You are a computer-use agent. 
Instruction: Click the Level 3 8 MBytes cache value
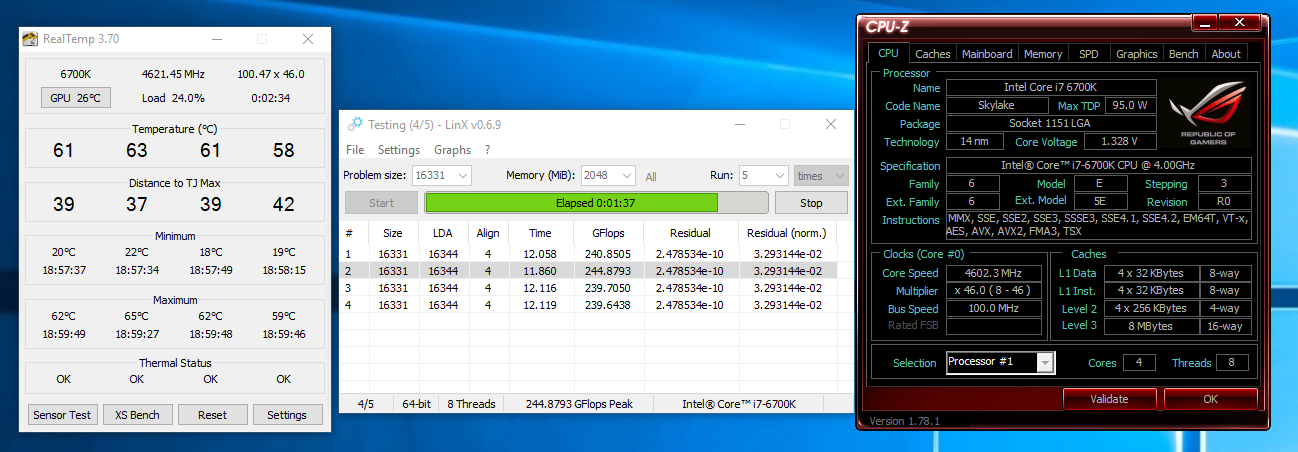click(x=1152, y=327)
